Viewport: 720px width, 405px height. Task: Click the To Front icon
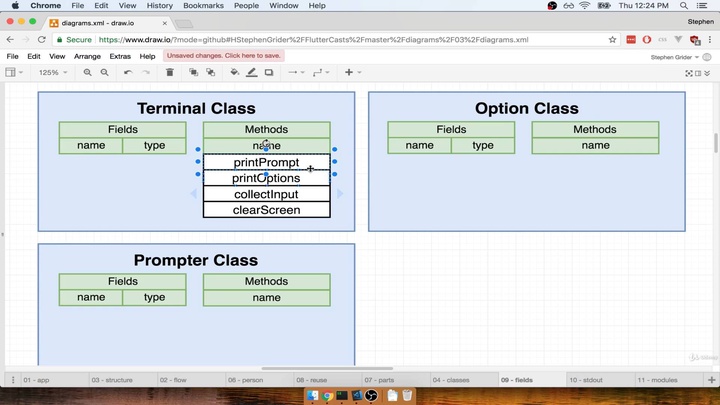(x=194, y=72)
